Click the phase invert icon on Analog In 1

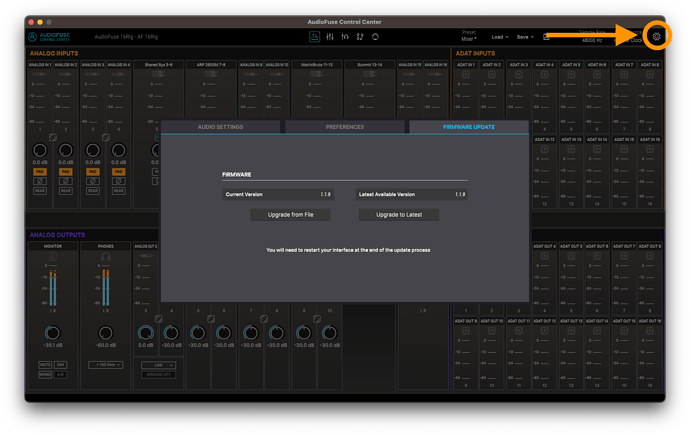(40, 181)
